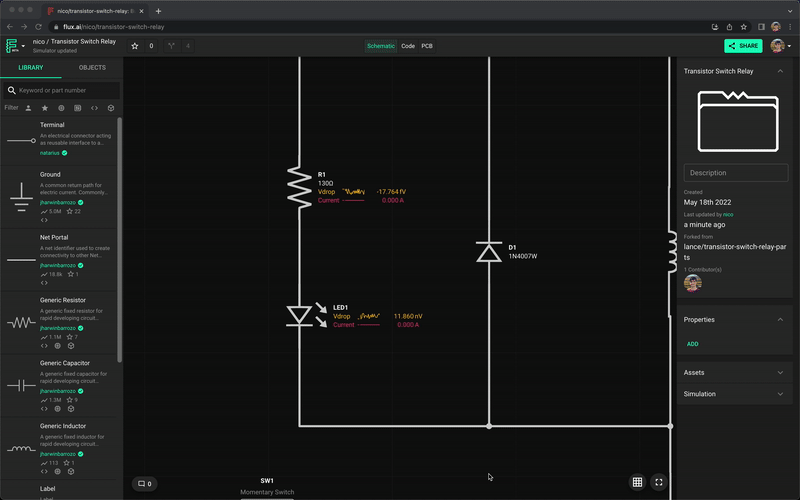This screenshot has height=500, width=800.
Task: Open the Flux logo dropdown menu
Action: click(x=14, y=46)
